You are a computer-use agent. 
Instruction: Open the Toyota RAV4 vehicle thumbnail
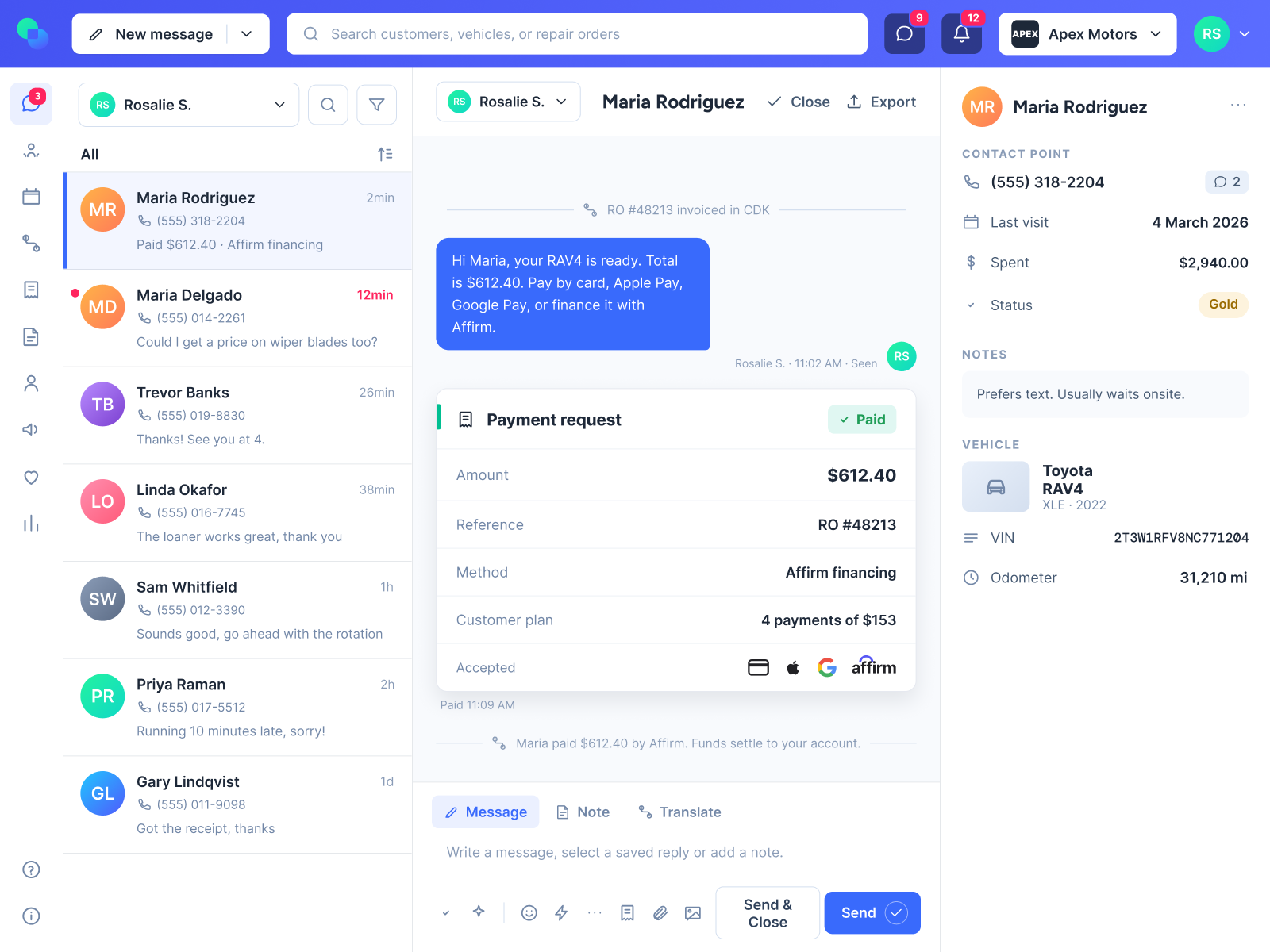pyautogui.click(x=995, y=487)
